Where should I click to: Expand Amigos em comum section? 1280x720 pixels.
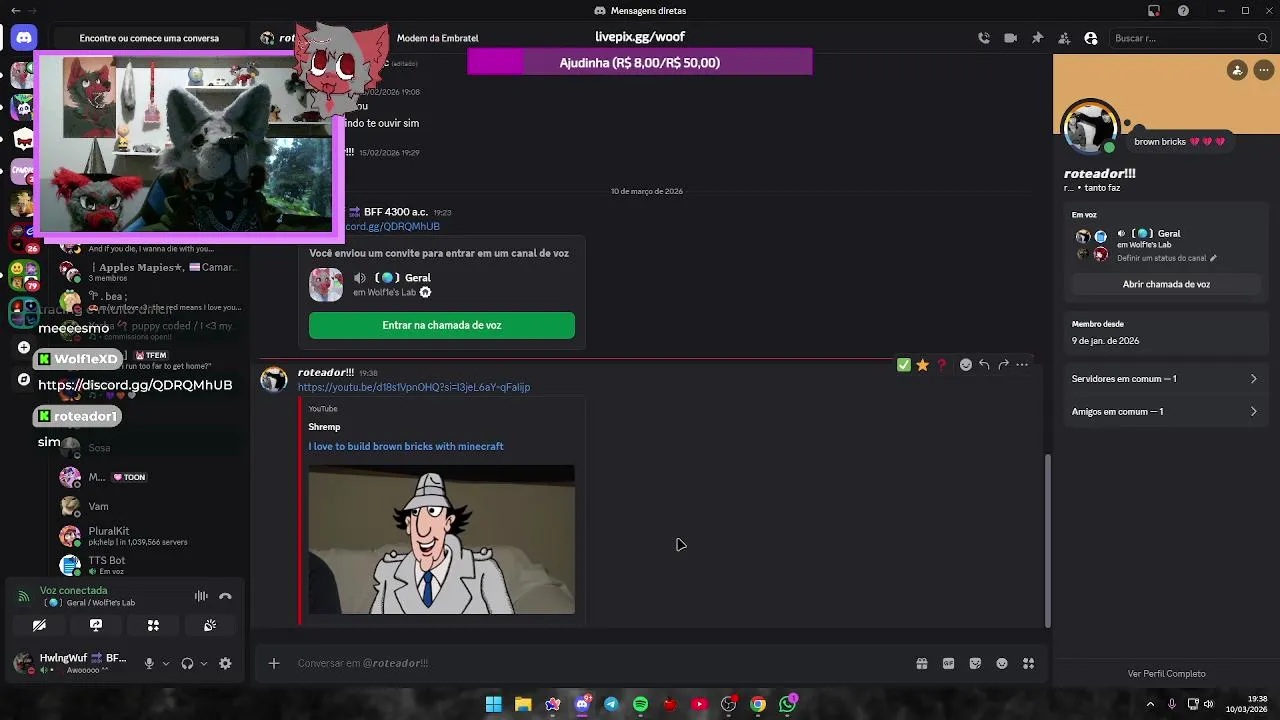pos(1165,412)
